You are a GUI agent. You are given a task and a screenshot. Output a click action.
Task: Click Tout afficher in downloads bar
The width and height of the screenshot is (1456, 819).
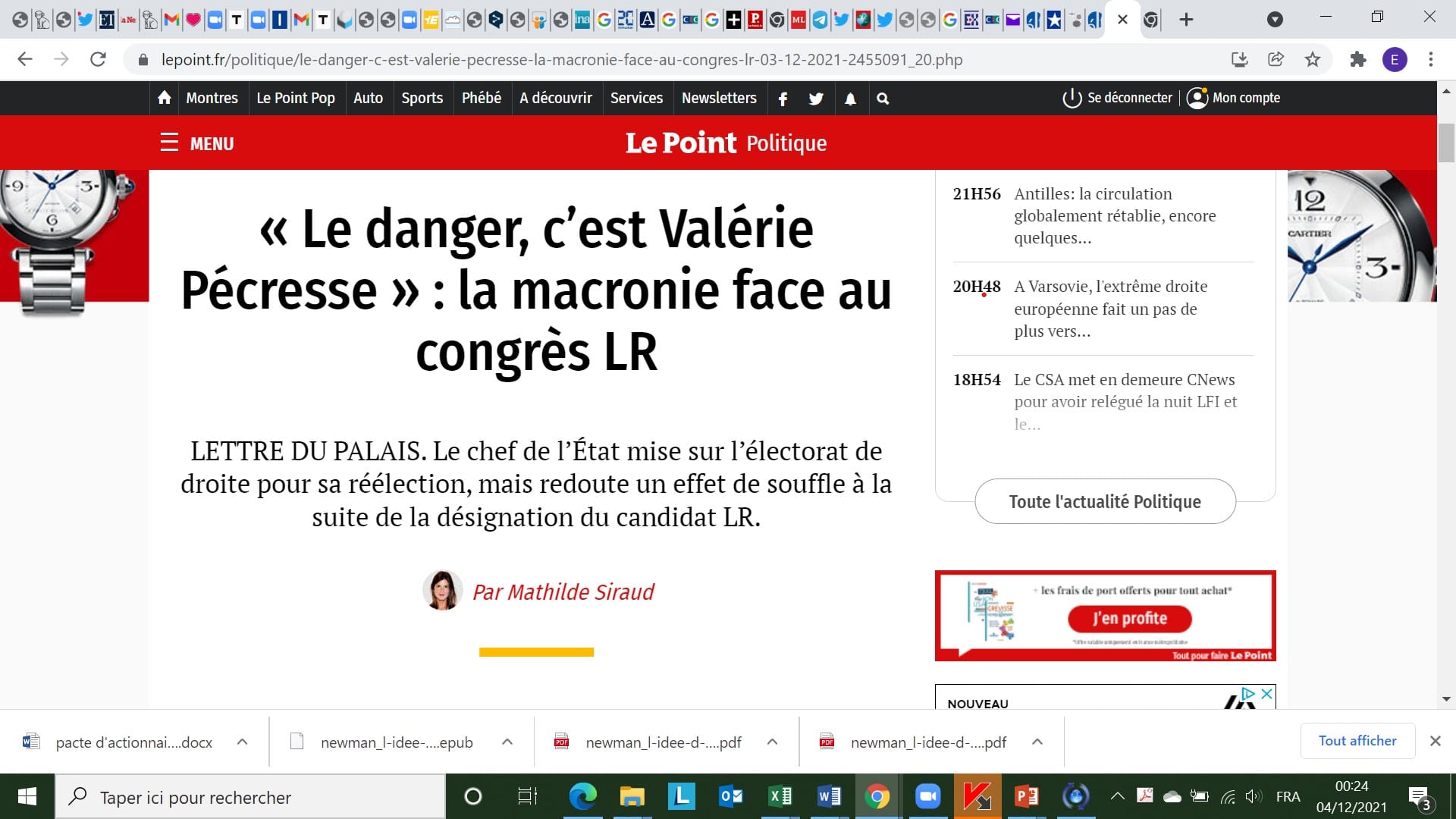pyautogui.click(x=1357, y=741)
